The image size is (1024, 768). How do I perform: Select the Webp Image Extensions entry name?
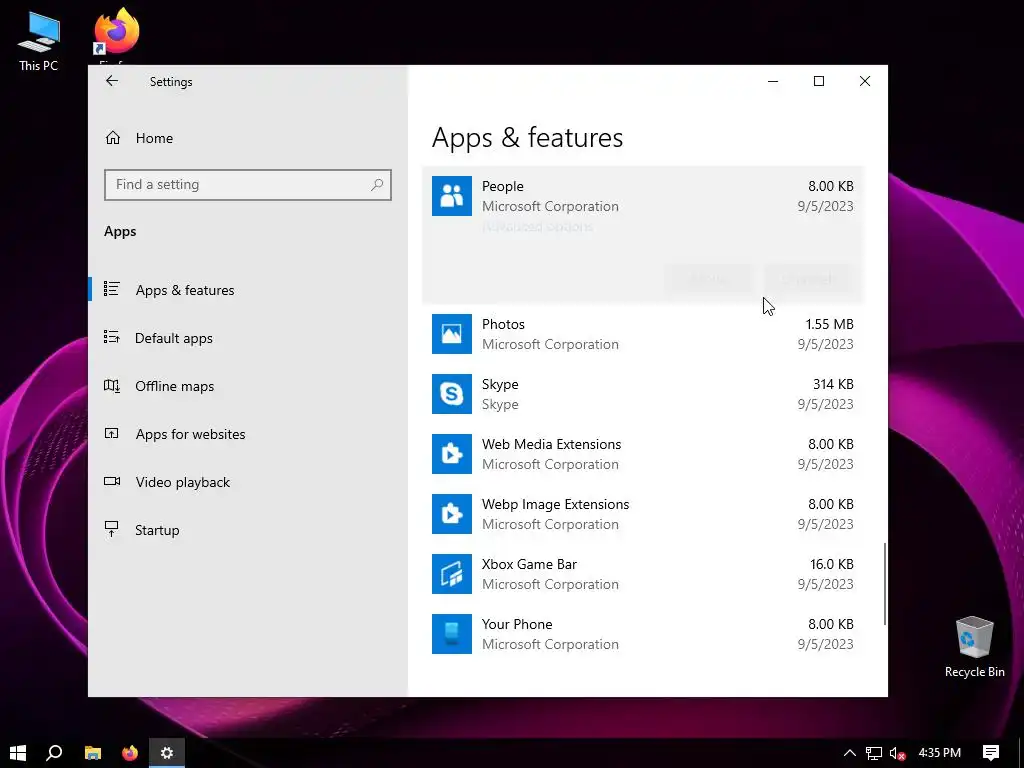(555, 504)
